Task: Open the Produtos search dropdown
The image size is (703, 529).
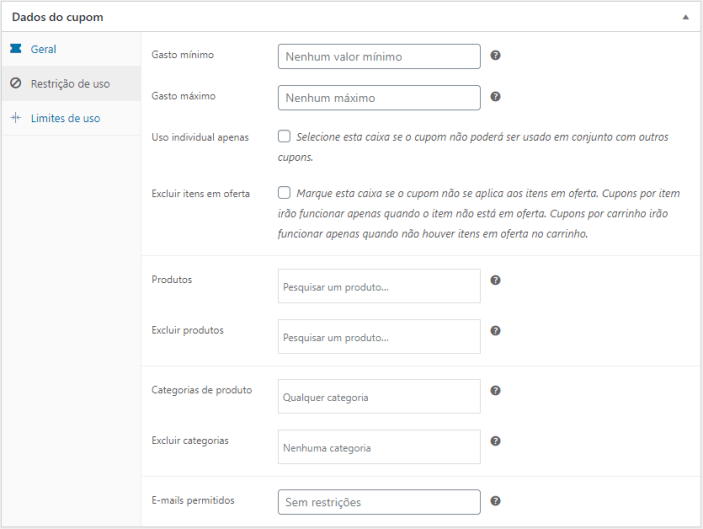Action: 379,286
